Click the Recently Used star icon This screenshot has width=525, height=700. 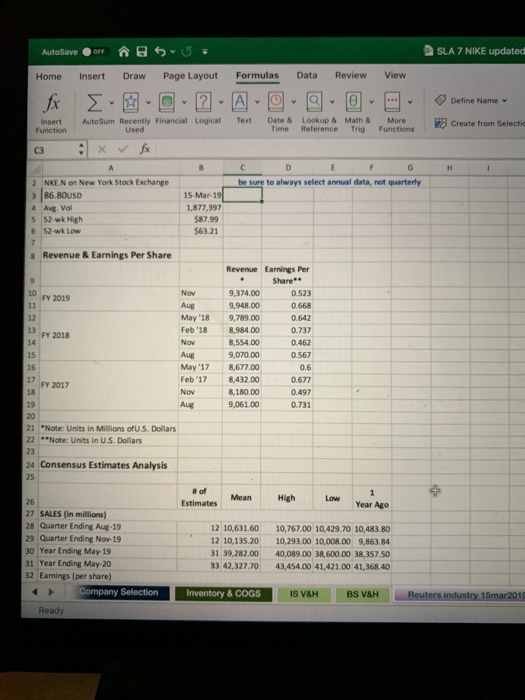click(x=130, y=102)
